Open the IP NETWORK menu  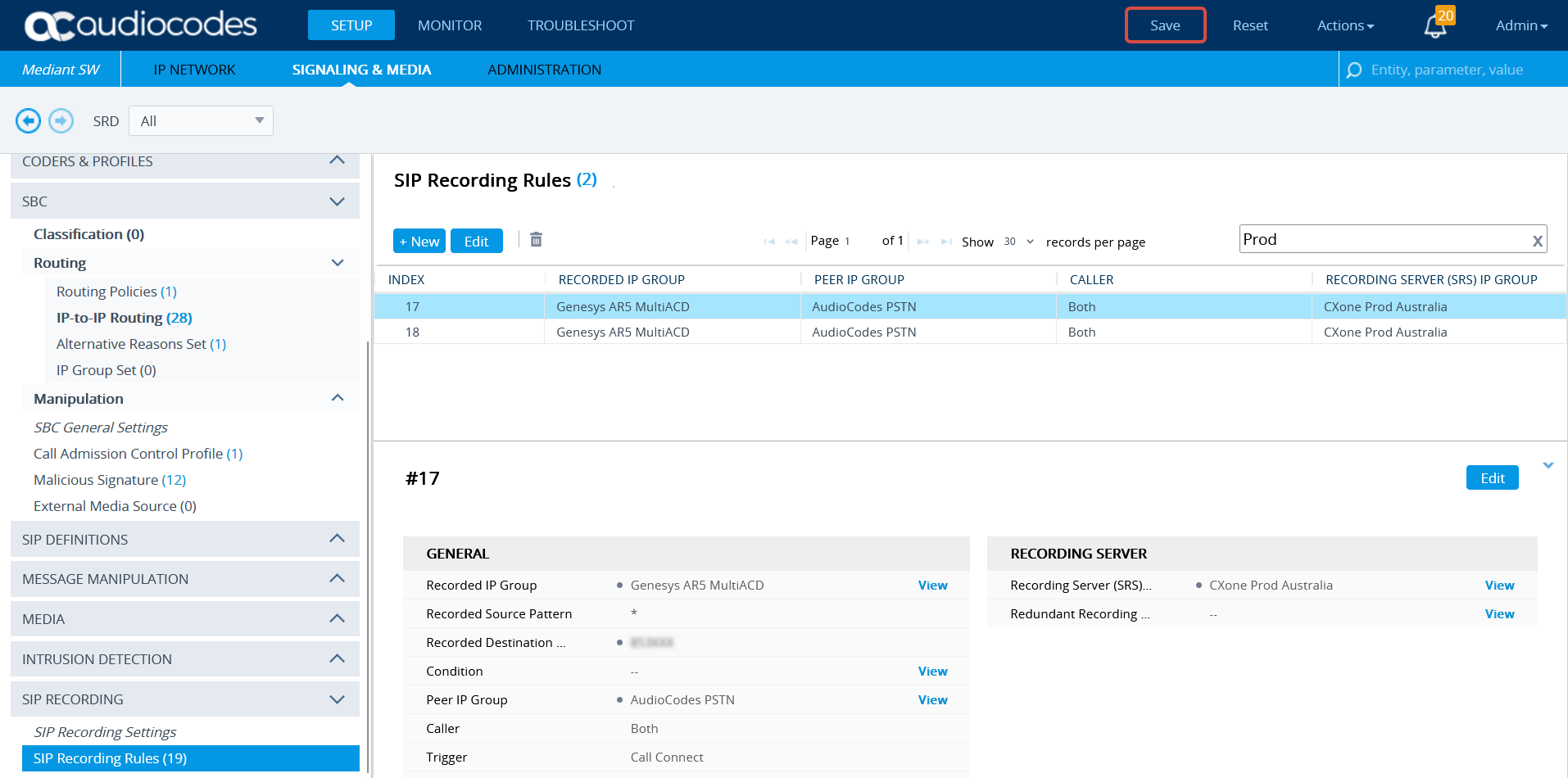point(194,70)
